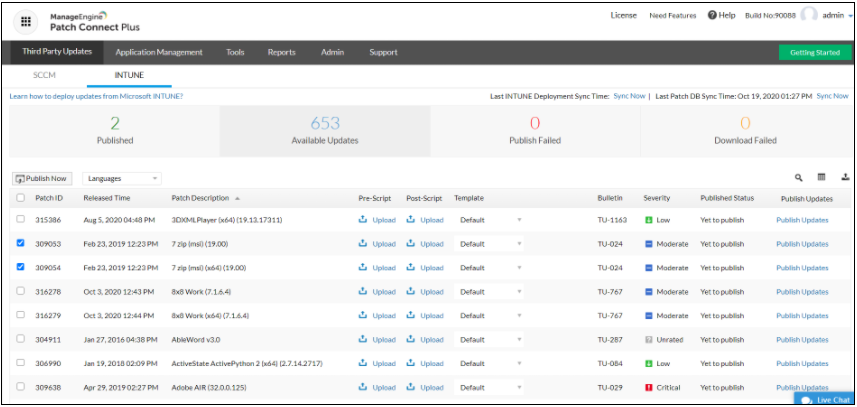Open the Admin menu
Image resolution: width=857 pixels, height=407 pixels.
[x=332, y=52]
